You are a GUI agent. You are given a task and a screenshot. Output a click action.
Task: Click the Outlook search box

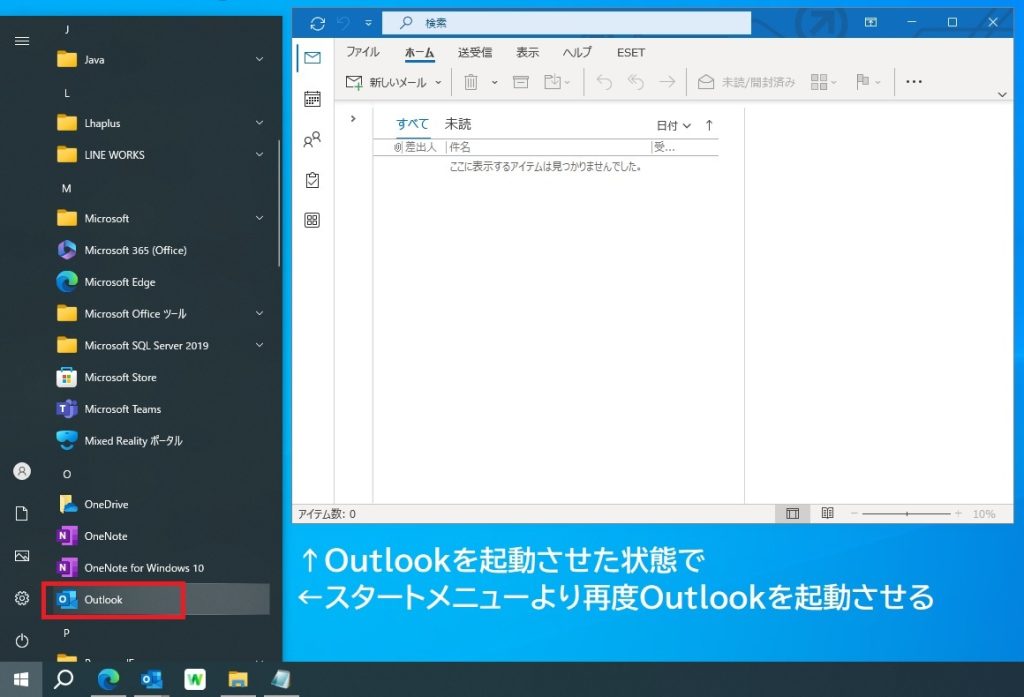[566, 23]
